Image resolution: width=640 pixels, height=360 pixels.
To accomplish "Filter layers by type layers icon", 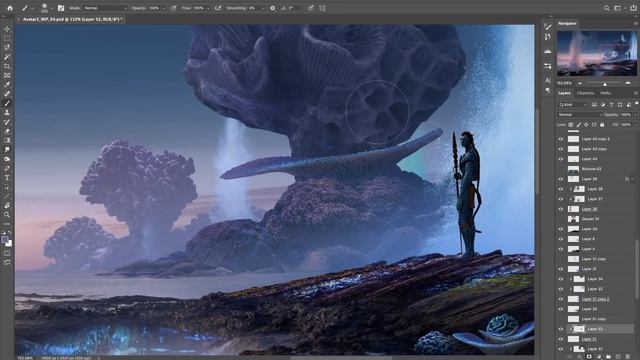I will coord(611,105).
